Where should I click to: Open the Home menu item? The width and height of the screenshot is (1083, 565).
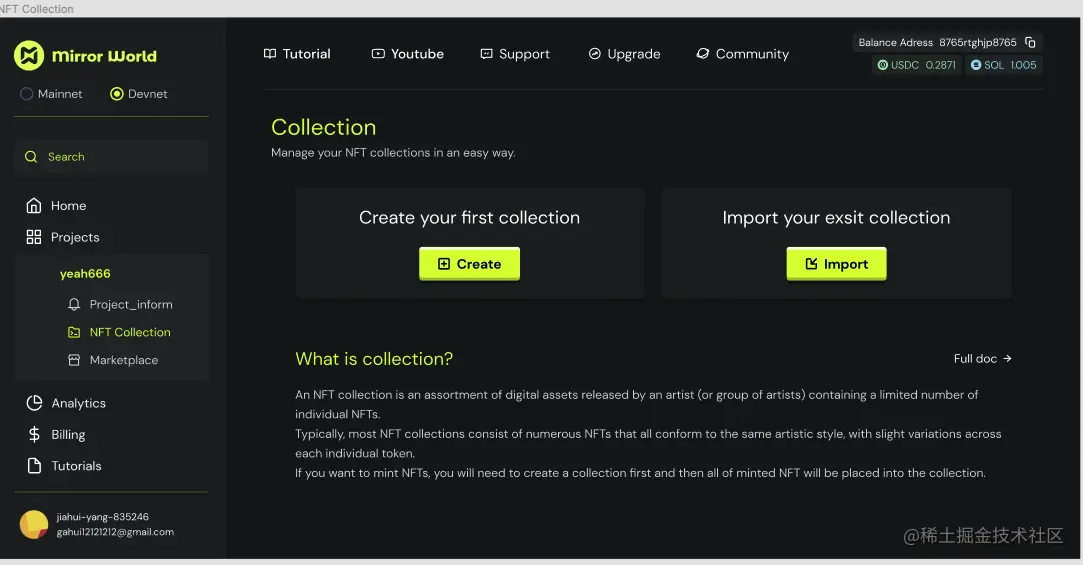coord(68,206)
